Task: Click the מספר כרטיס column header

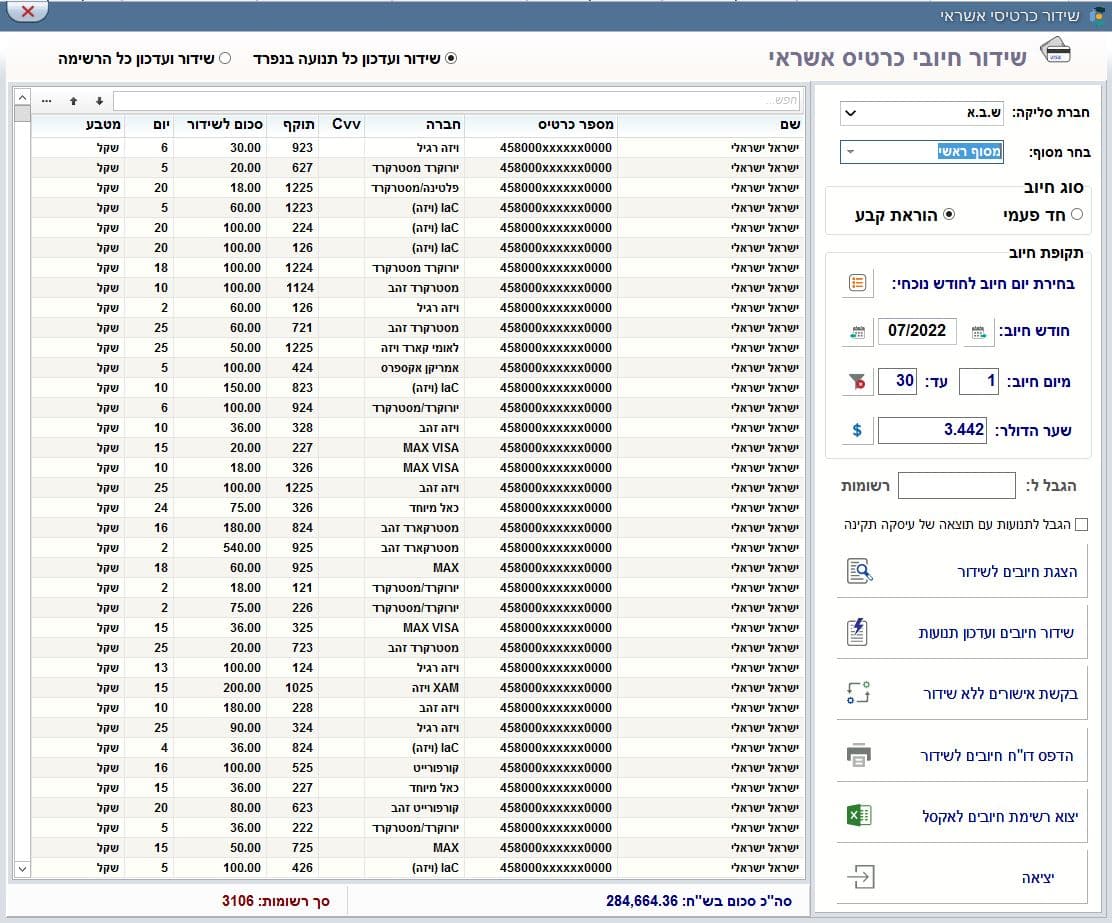Action: click(575, 125)
